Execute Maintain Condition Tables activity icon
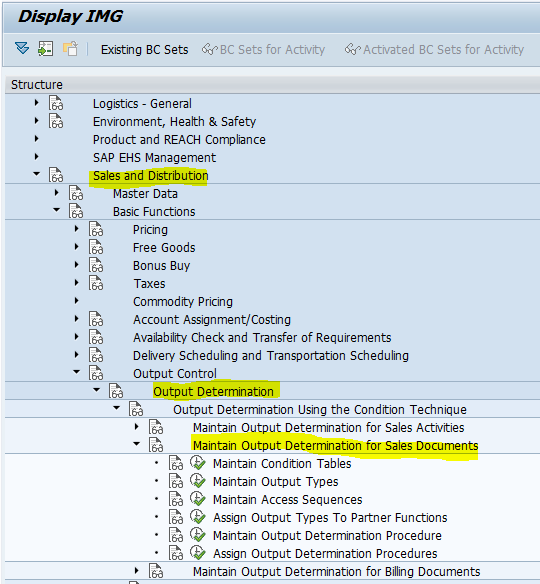The width and height of the screenshot is (540, 584). [198, 463]
